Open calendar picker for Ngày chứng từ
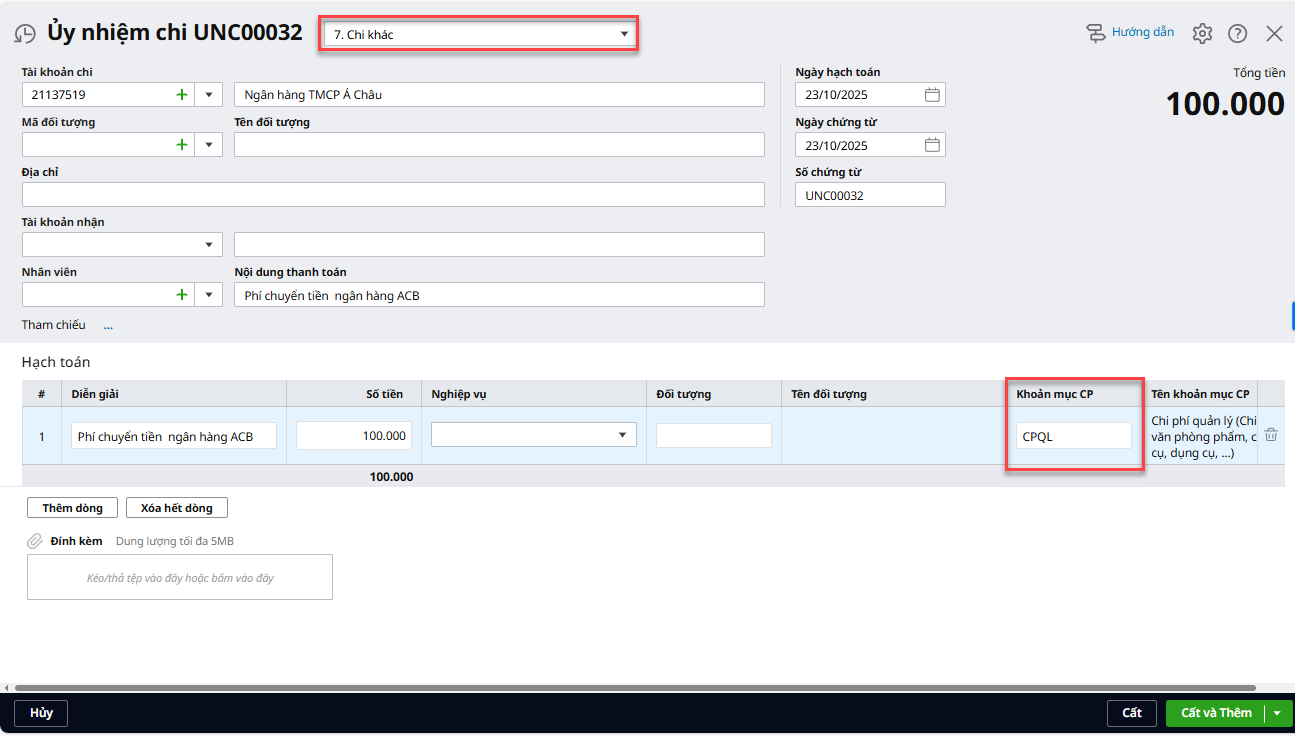1295x736 pixels. click(932, 145)
